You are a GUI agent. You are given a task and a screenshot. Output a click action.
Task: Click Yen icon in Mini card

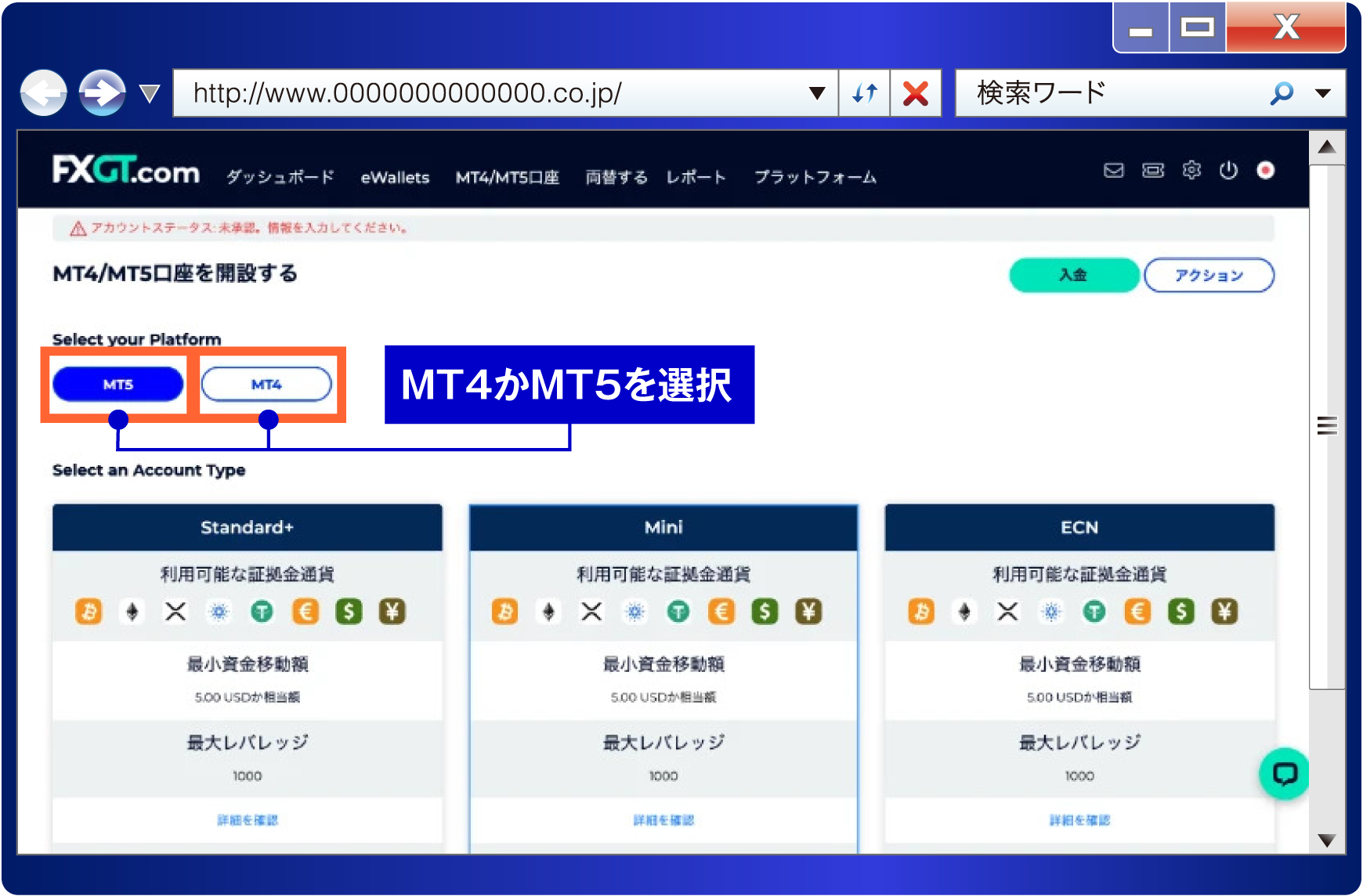809,612
